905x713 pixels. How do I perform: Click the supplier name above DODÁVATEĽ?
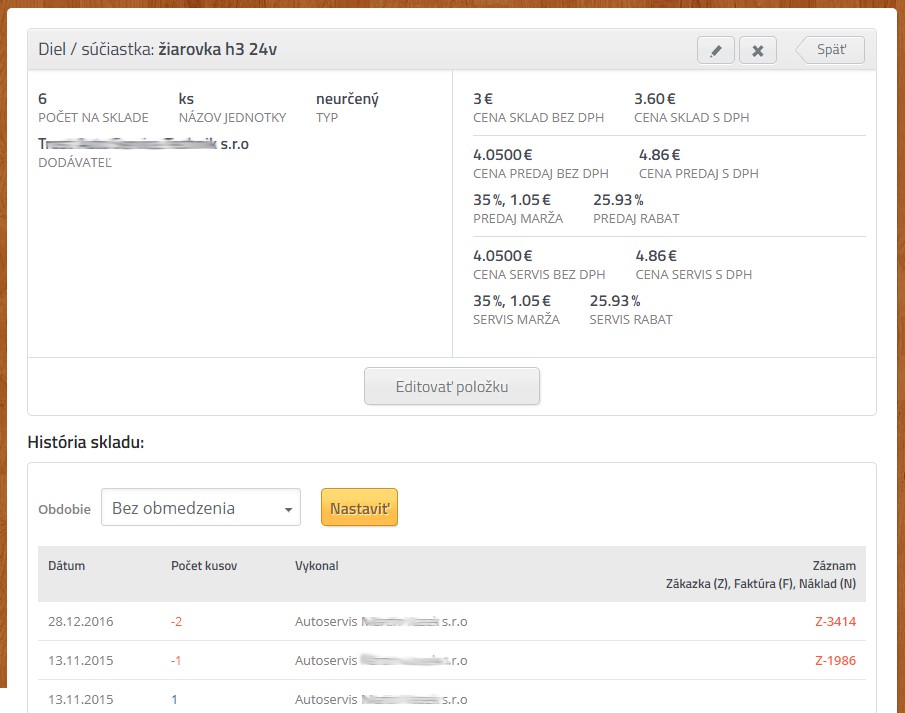(x=143, y=144)
